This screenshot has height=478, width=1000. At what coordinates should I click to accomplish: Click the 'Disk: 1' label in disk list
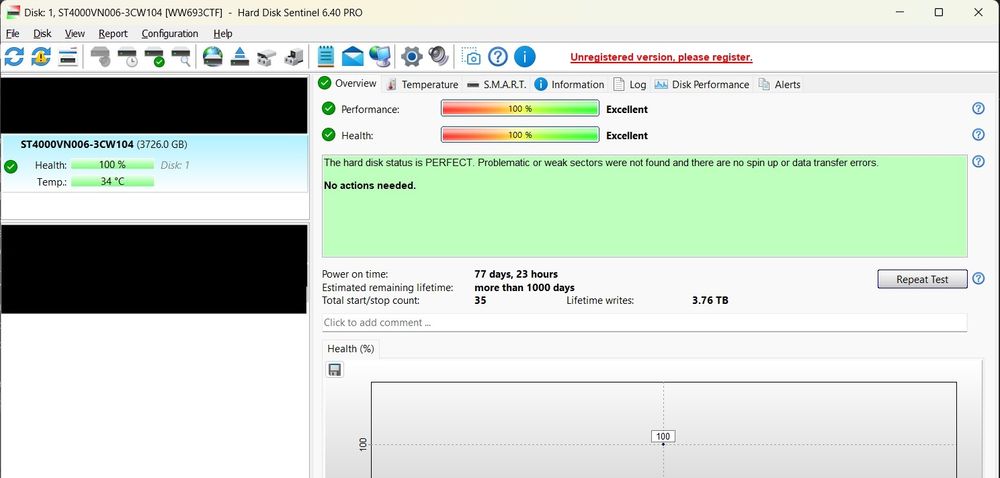pos(175,165)
